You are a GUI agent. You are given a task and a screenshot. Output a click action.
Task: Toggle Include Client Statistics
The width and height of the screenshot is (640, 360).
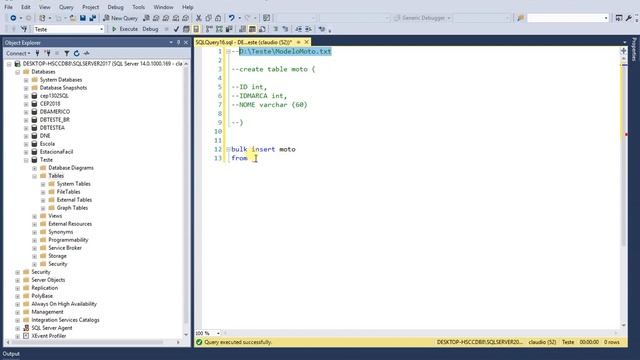(x=229, y=29)
